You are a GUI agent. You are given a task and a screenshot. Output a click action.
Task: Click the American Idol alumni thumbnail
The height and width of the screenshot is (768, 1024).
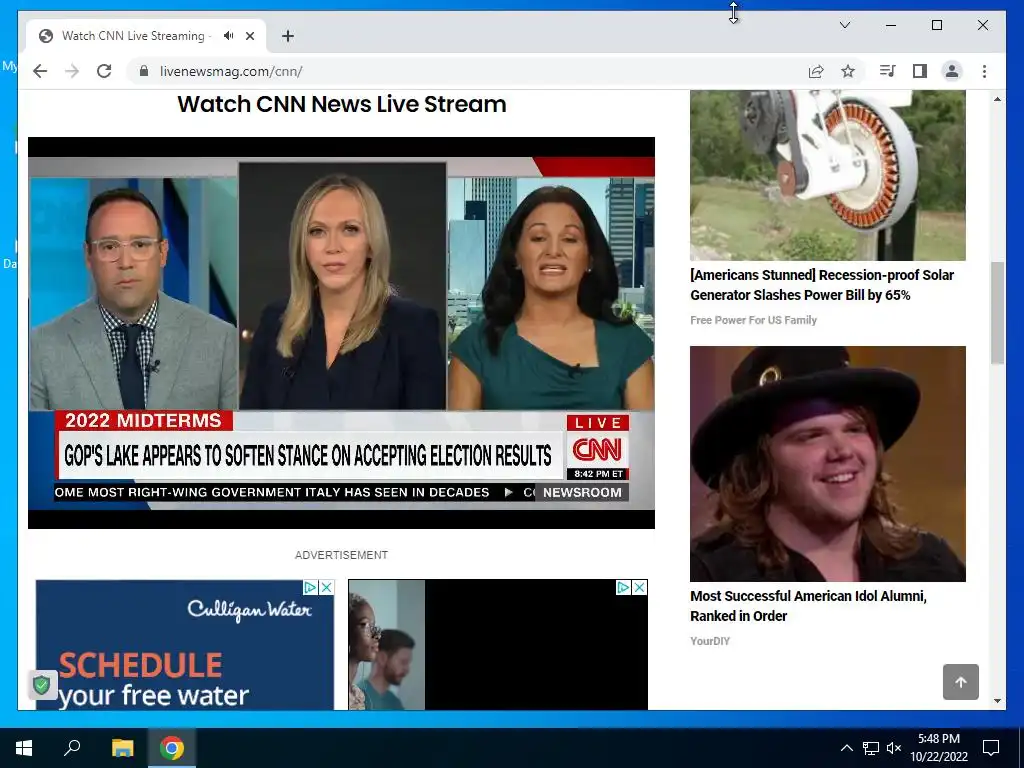827,464
